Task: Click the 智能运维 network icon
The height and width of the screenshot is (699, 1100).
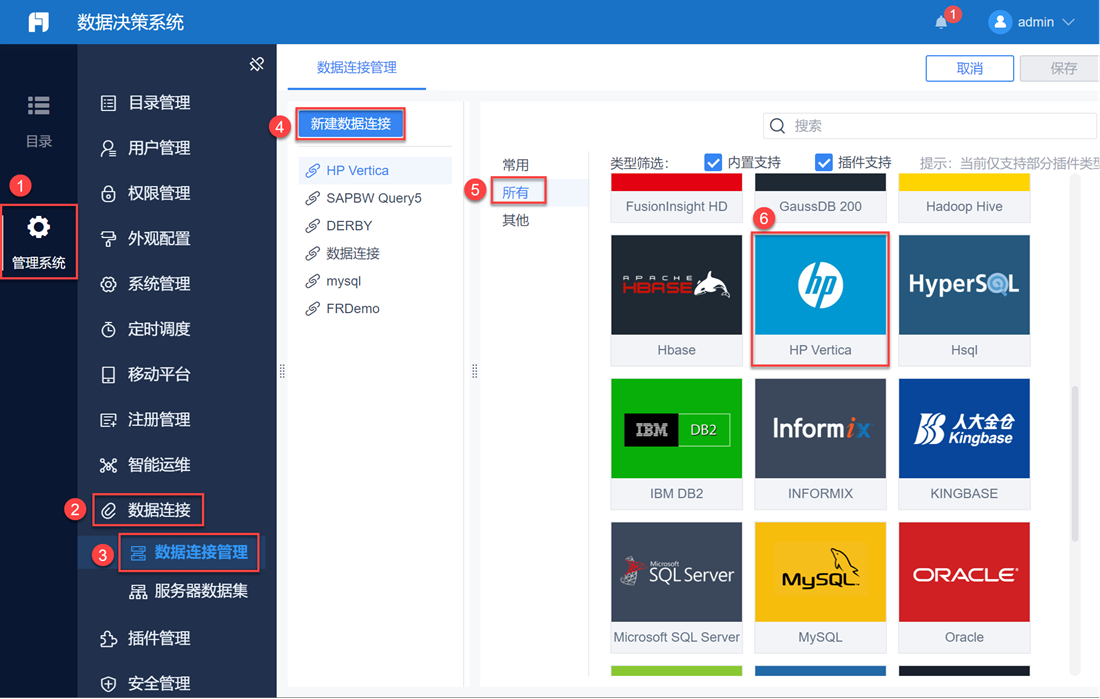Action: 108,465
